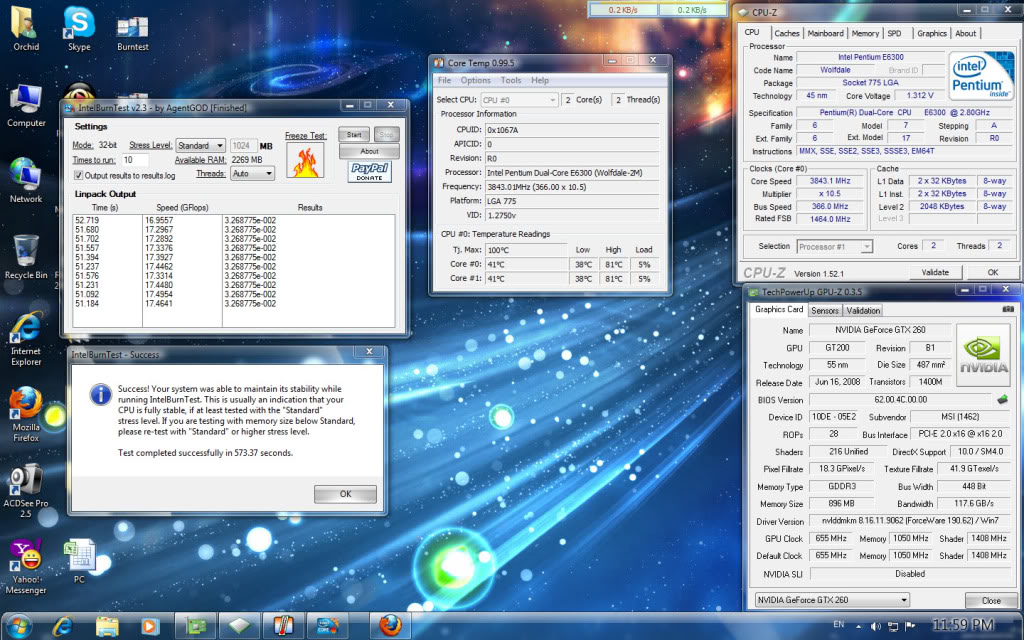This screenshot has height=640, width=1024.
Task: Click the Action Center flag tray icon
Action: [x=910, y=626]
